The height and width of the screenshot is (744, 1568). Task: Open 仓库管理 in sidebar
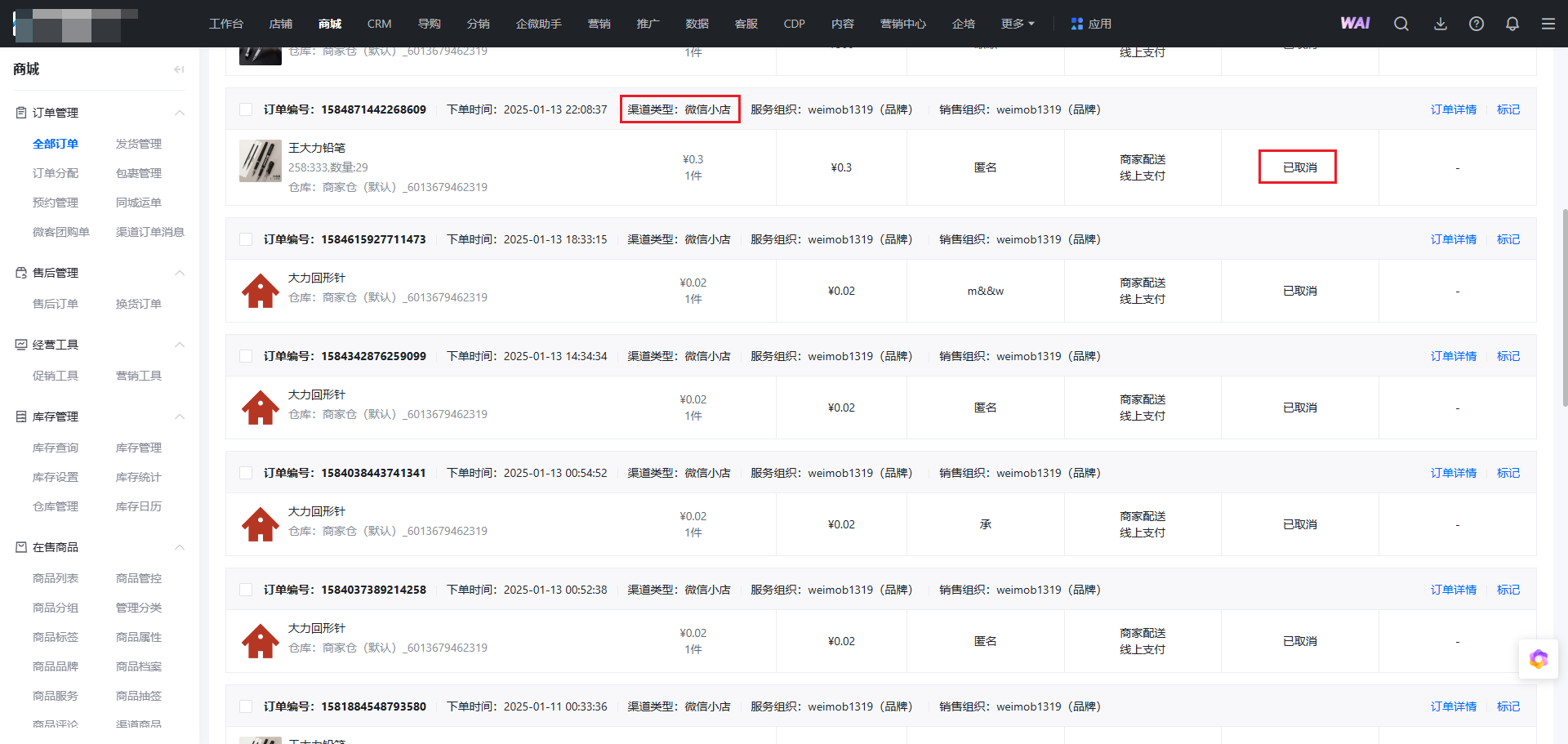(x=56, y=506)
